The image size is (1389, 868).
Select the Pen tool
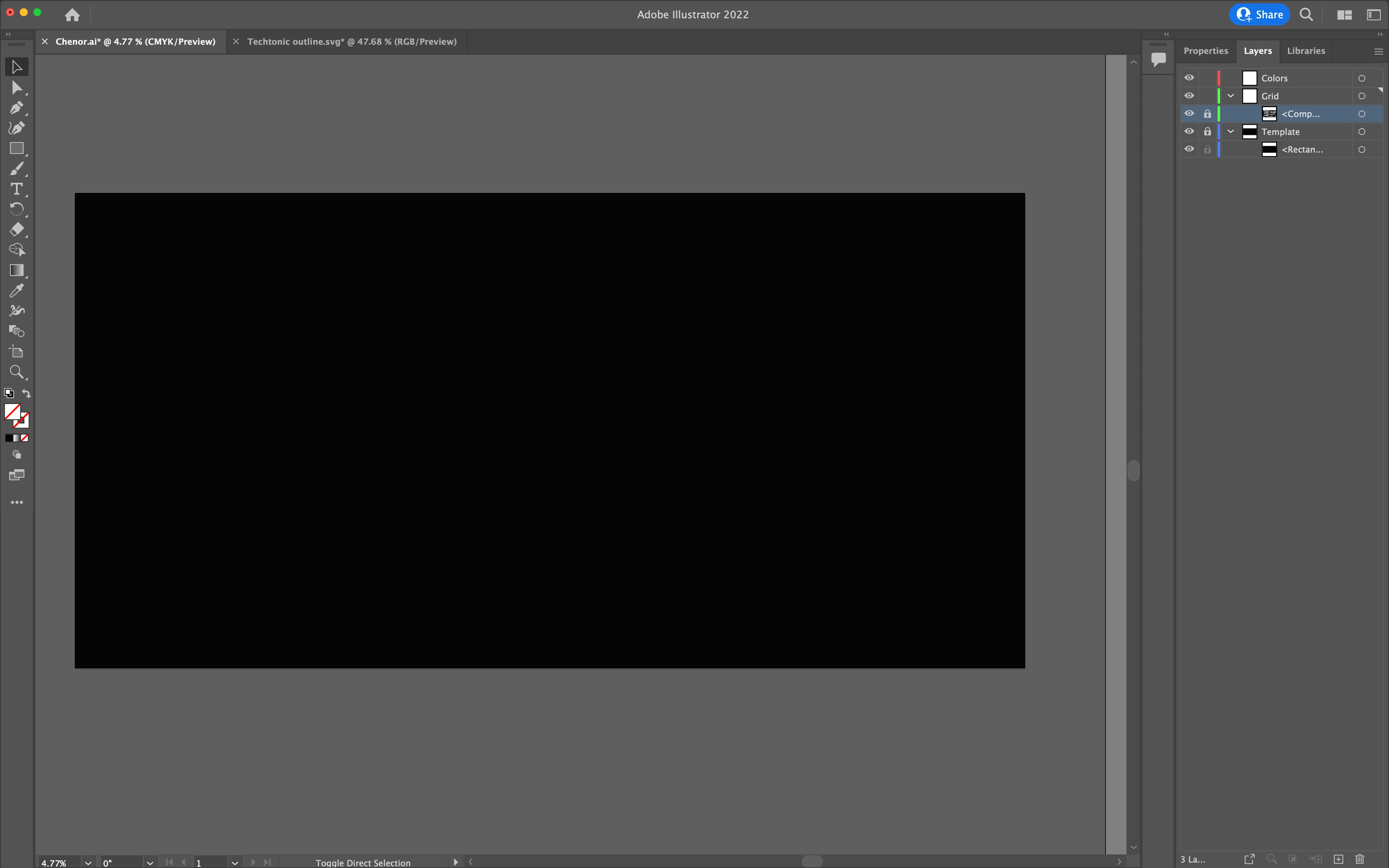coord(16,108)
